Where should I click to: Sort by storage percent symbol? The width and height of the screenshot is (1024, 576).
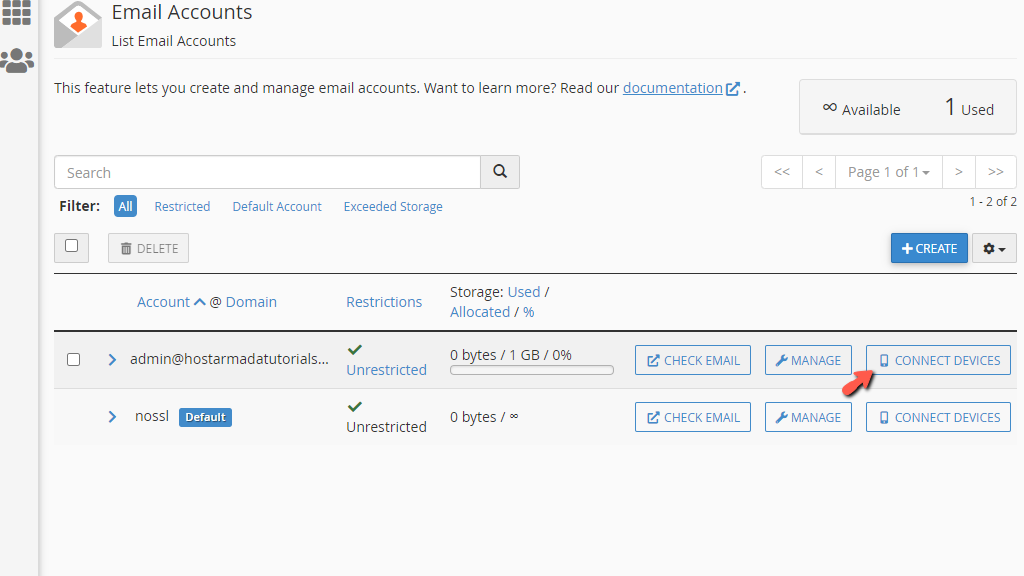(x=528, y=312)
